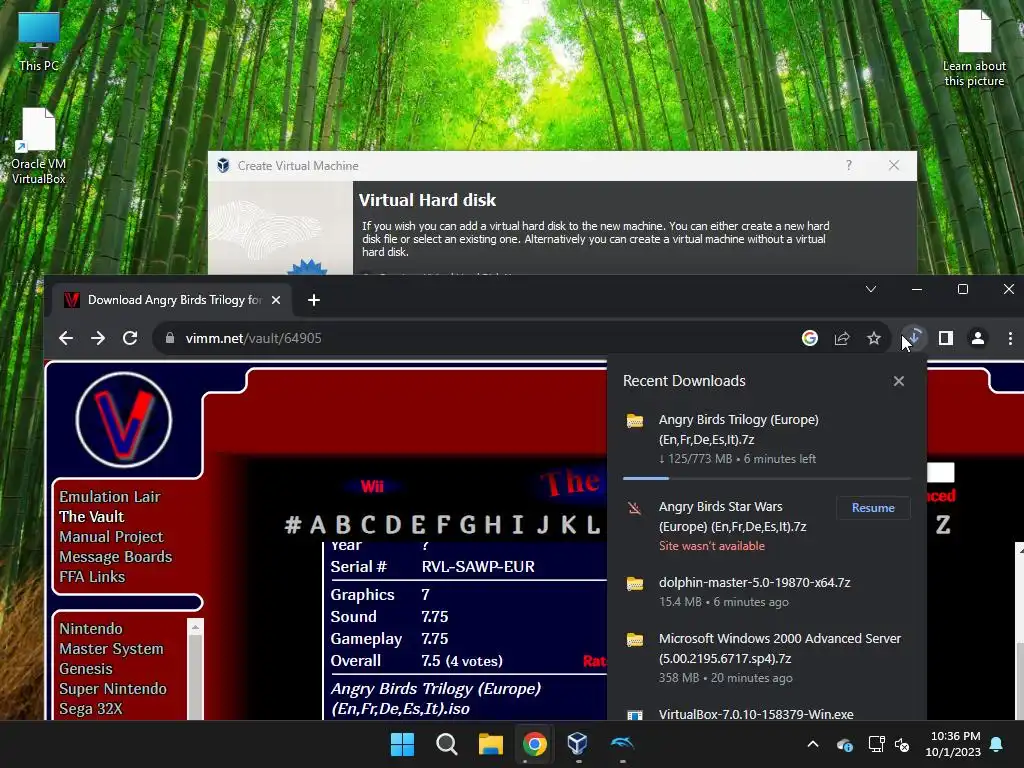Select Super Nintendo in sidebar
The image size is (1024, 768).
click(112, 688)
